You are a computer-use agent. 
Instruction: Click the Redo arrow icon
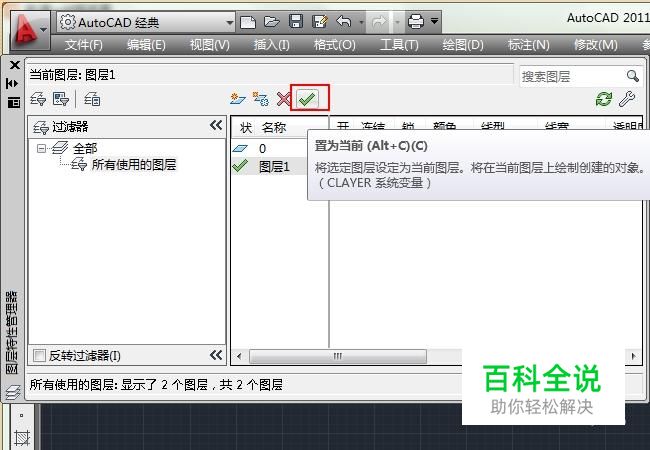(378, 22)
